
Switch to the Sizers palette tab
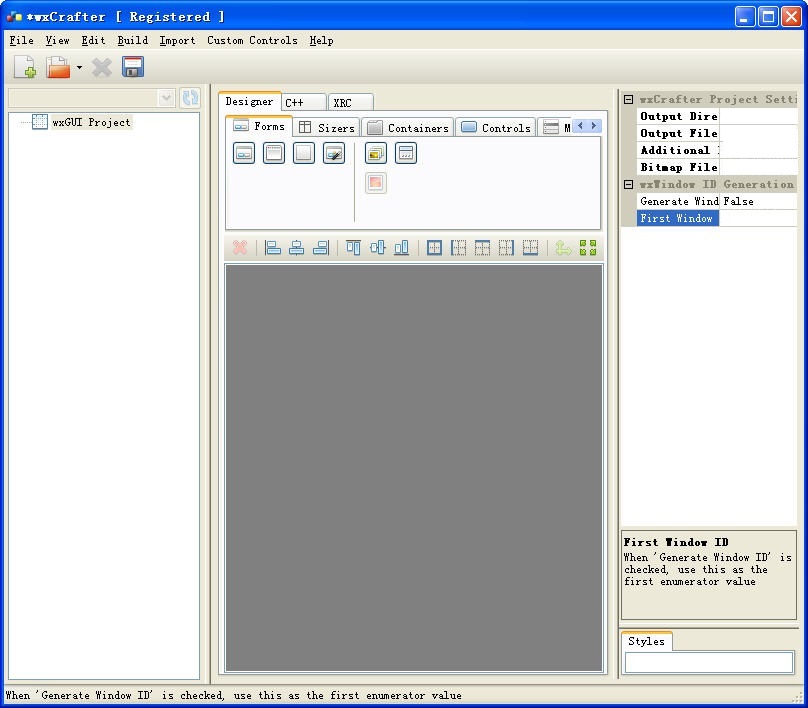(326, 128)
